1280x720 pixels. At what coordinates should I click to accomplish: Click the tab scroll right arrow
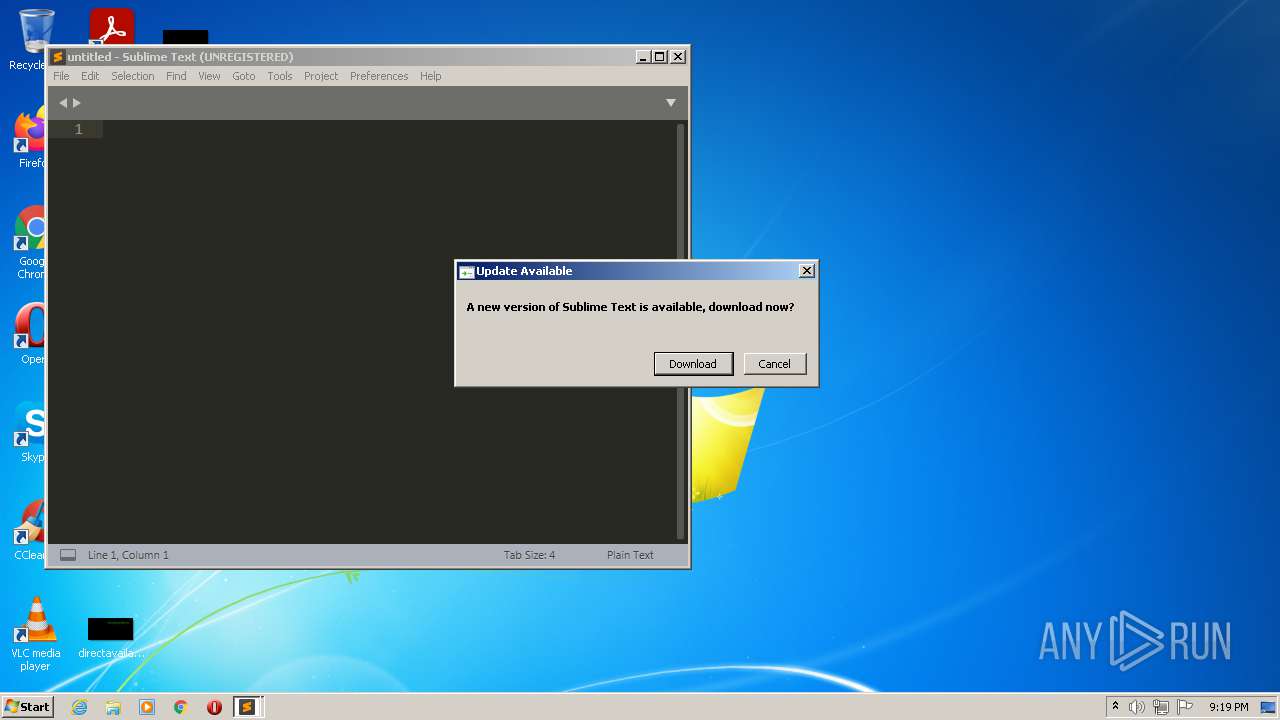click(77, 103)
